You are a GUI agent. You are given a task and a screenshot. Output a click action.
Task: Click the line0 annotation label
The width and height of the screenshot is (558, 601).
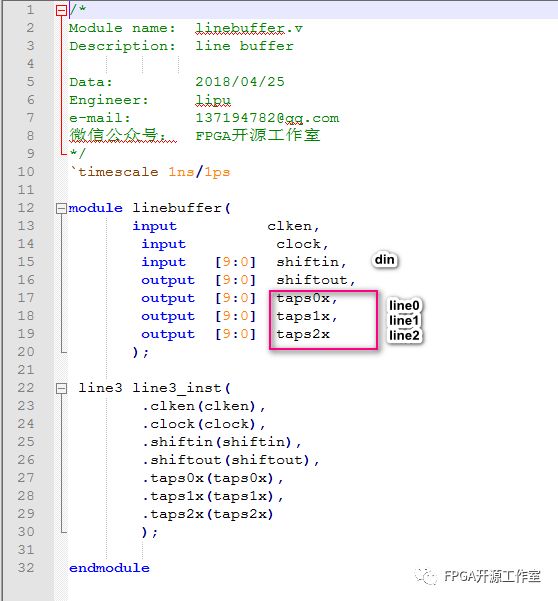click(x=404, y=305)
